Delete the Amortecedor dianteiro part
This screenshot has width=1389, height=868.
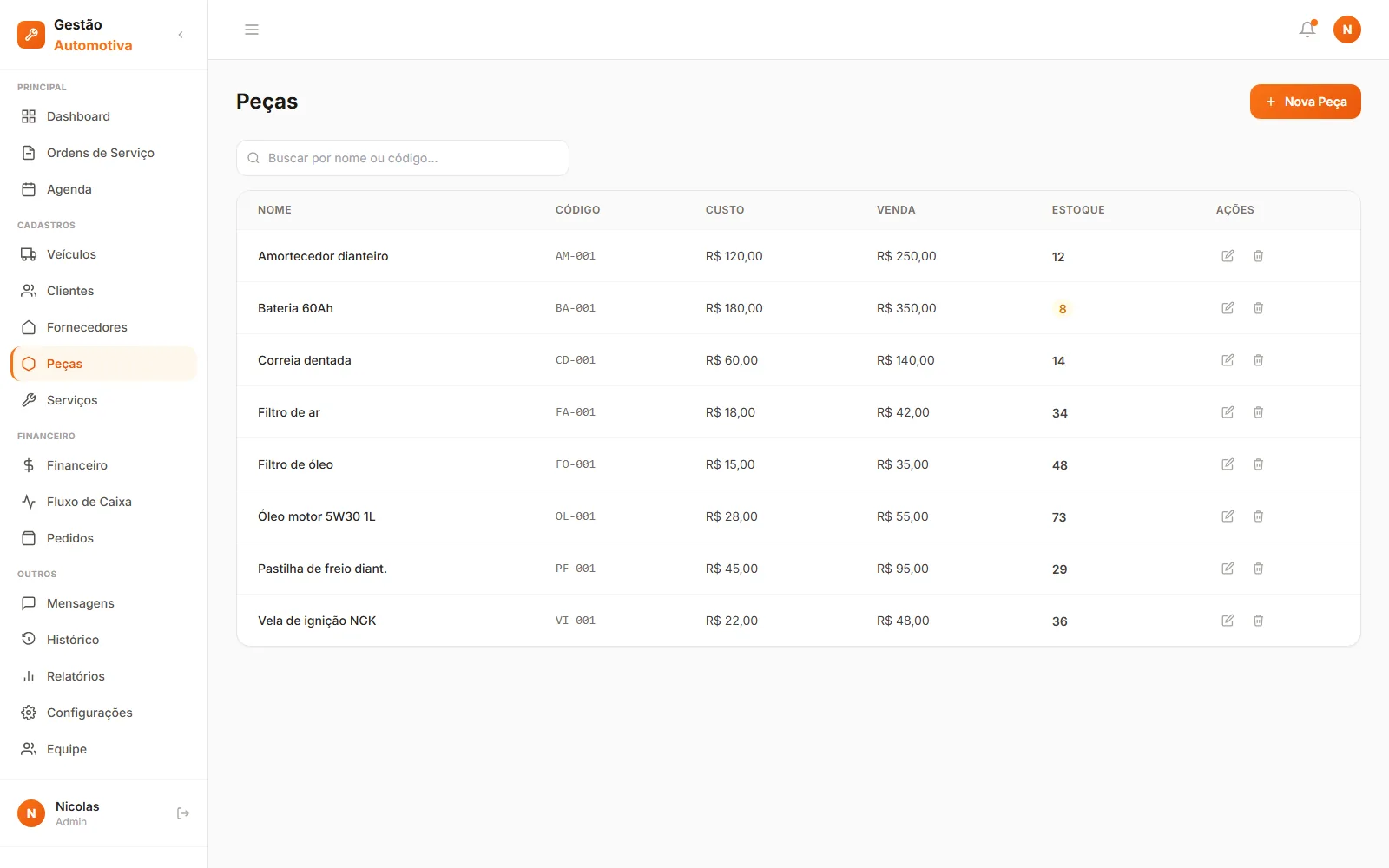1258,256
